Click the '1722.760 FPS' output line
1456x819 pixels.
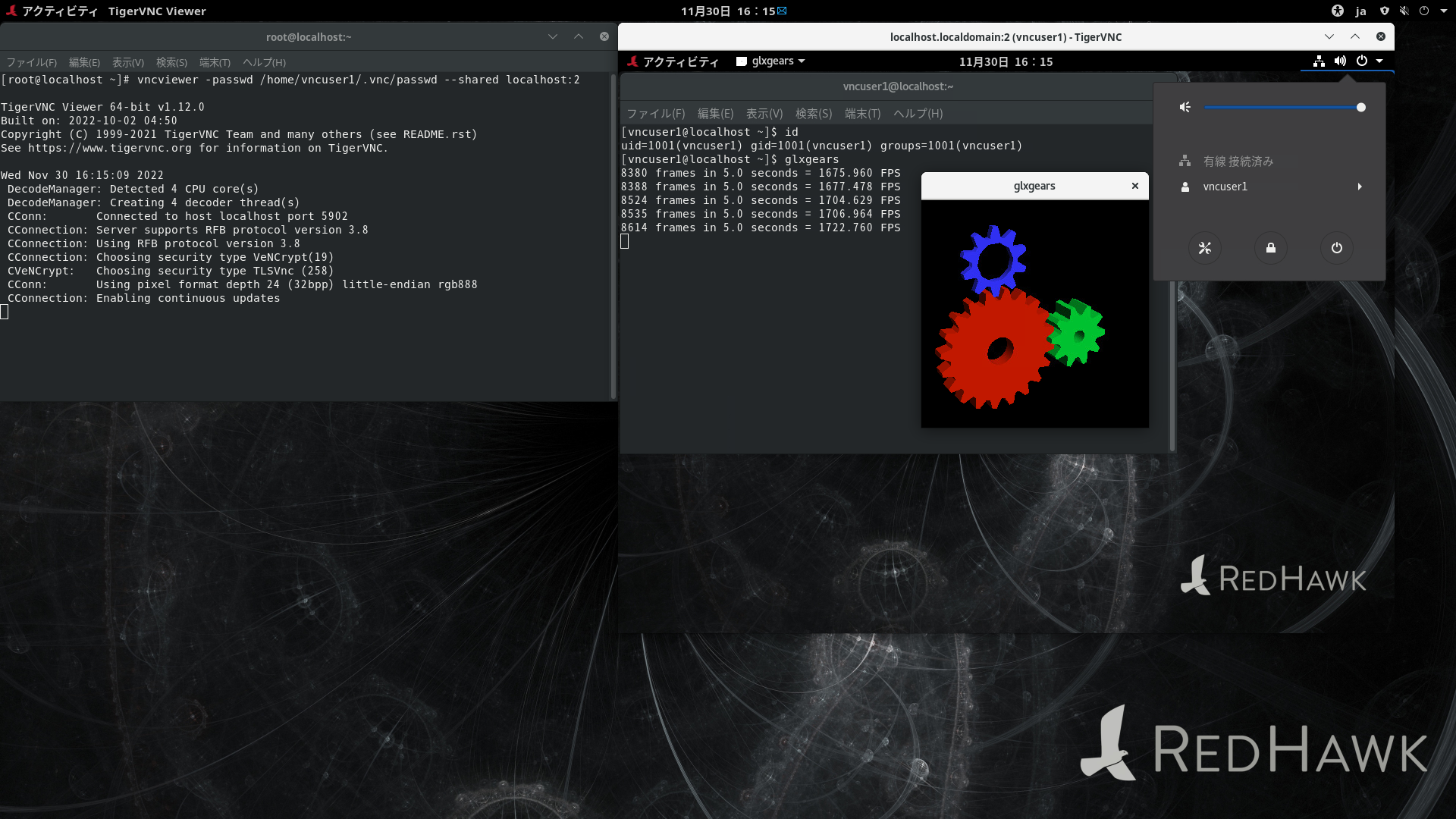point(761,227)
